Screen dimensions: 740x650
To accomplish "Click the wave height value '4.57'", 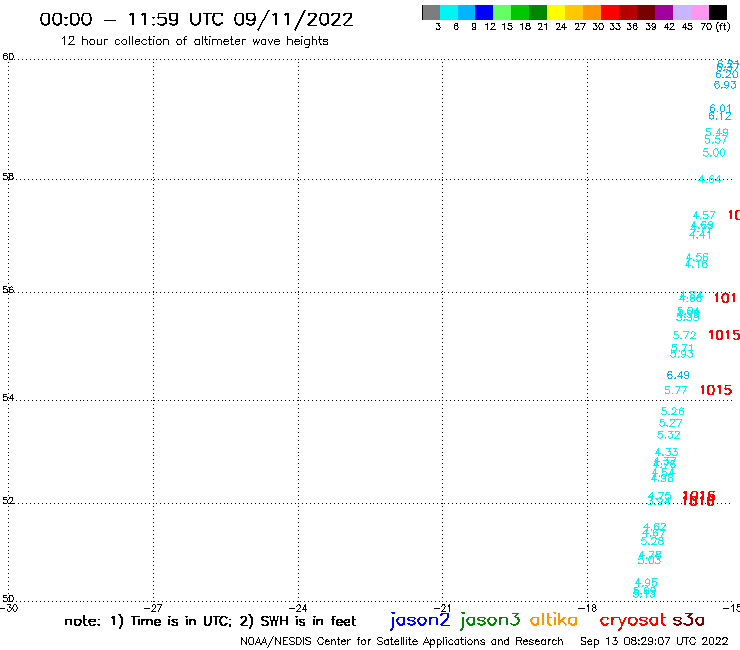I will point(704,215).
